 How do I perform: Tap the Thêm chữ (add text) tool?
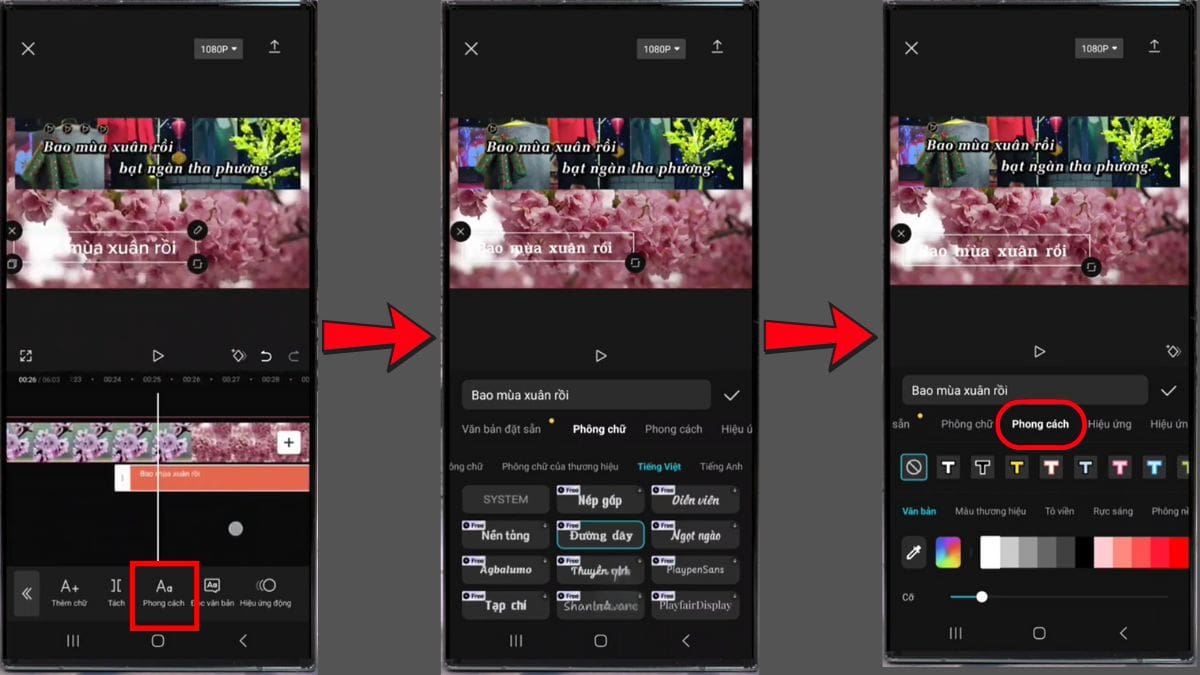(69, 592)
